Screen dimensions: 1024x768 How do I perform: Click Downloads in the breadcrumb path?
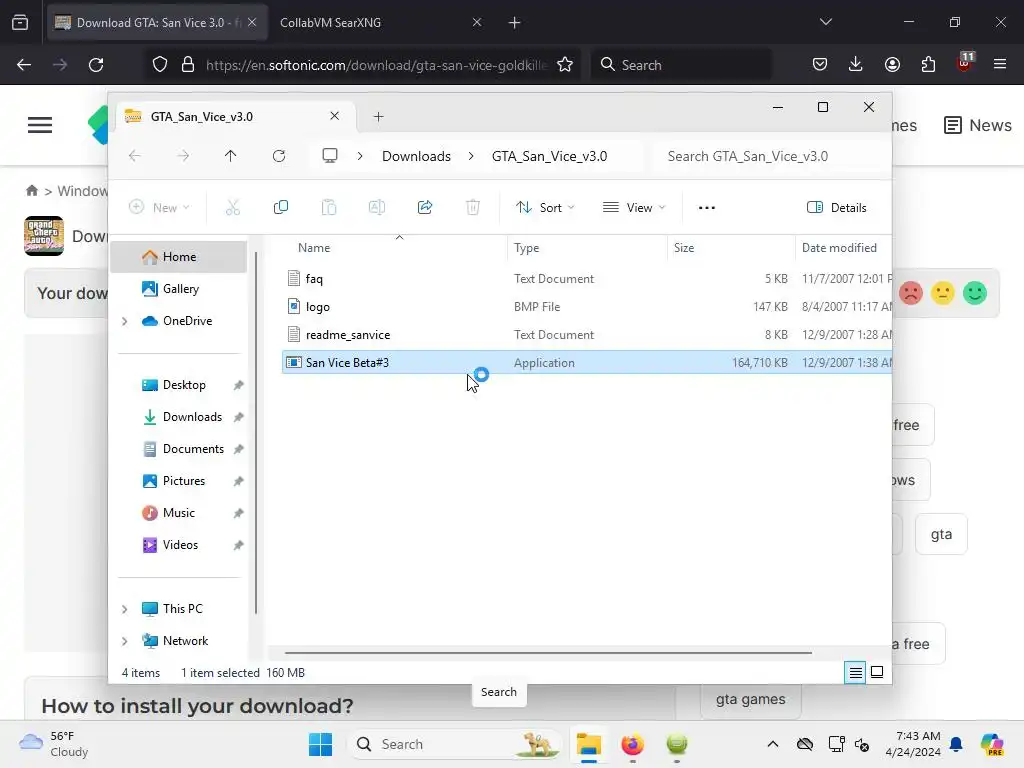(x=416, y=156)
